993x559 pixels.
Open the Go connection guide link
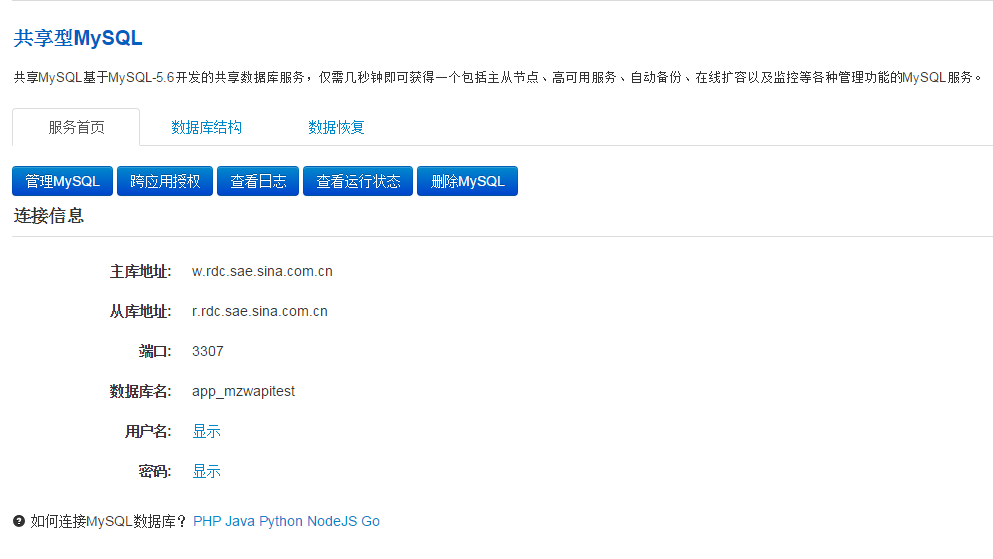pos(370,521)
